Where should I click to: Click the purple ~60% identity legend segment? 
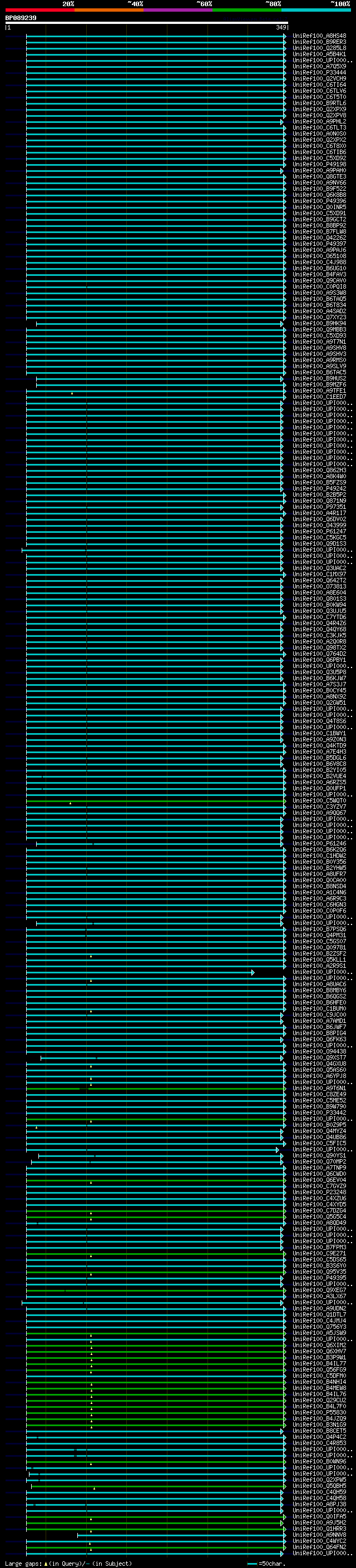(179, 10)
